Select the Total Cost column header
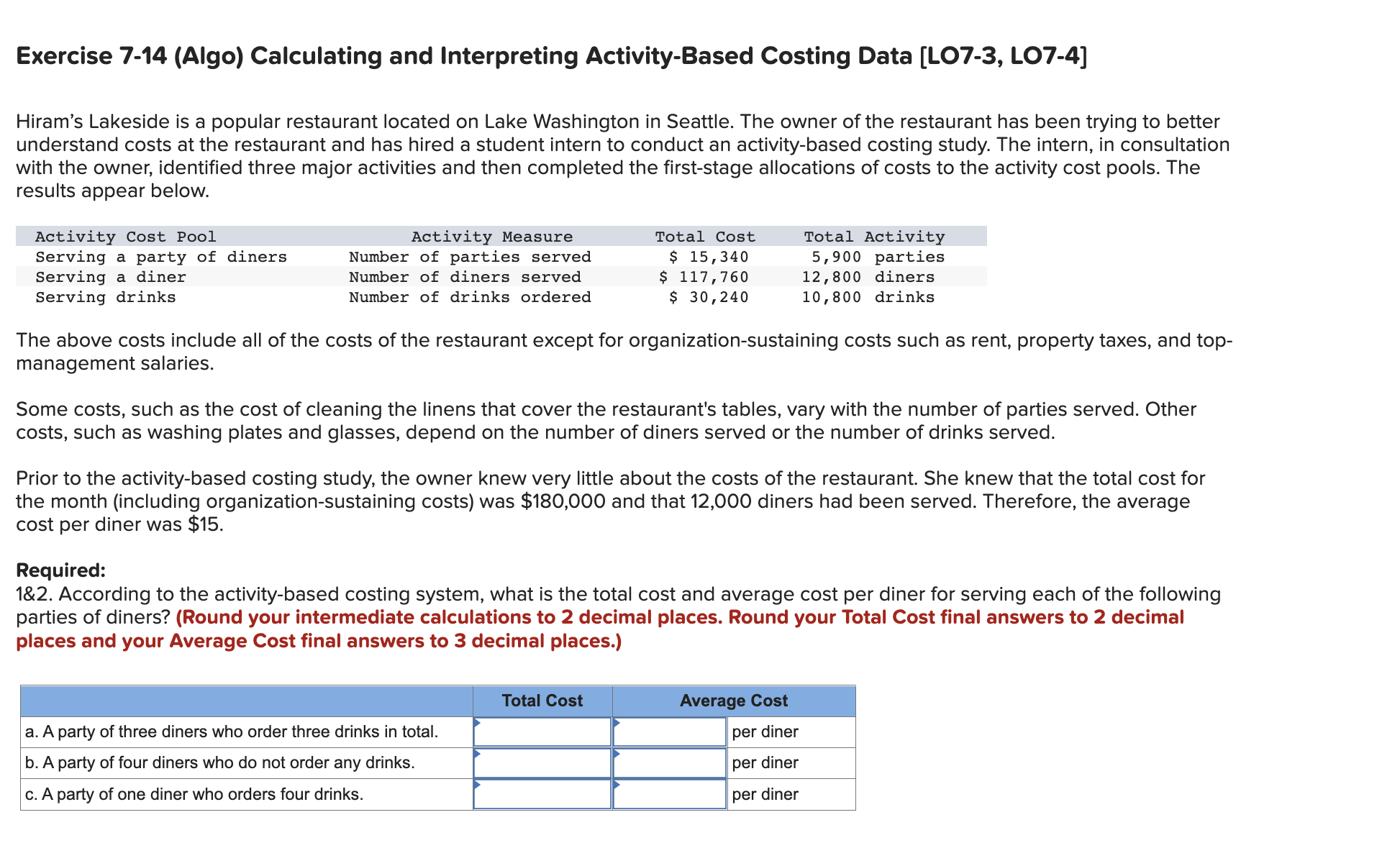This screenshot has height=843, width=1400. coord(542,700)
